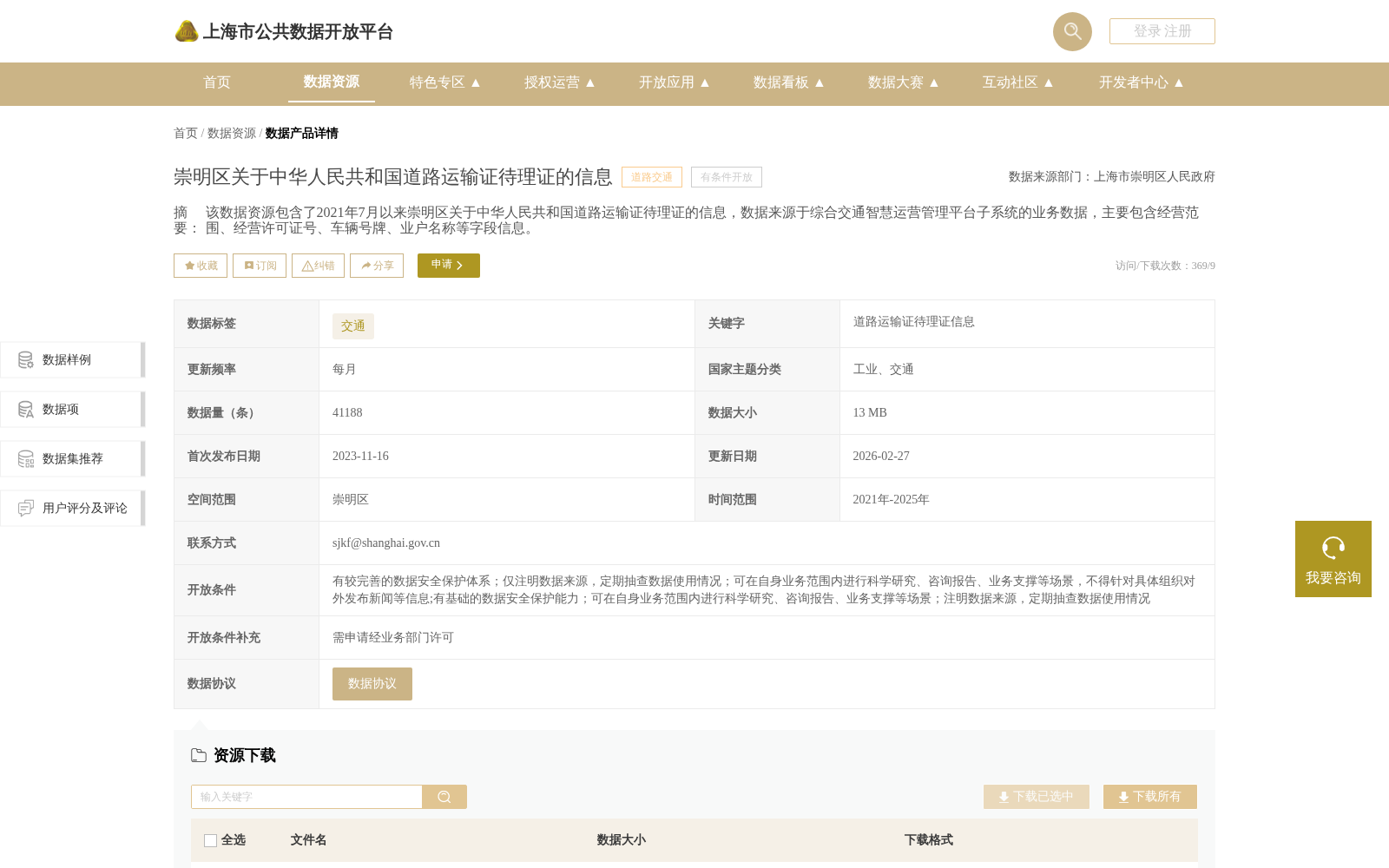Click the Shanghai open data platform logo
Image resolution: width=1389 pixels, height=868 pixels.
click(284, 31)
